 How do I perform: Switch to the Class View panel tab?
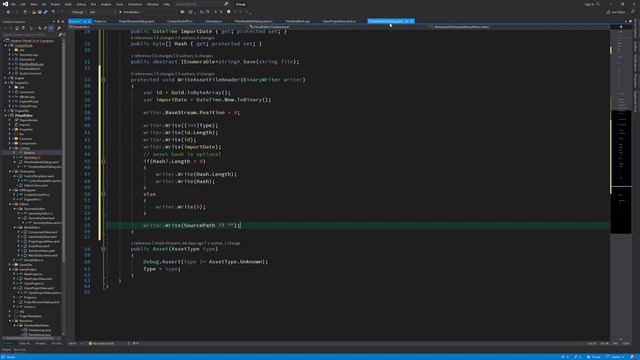coord(24,344)
